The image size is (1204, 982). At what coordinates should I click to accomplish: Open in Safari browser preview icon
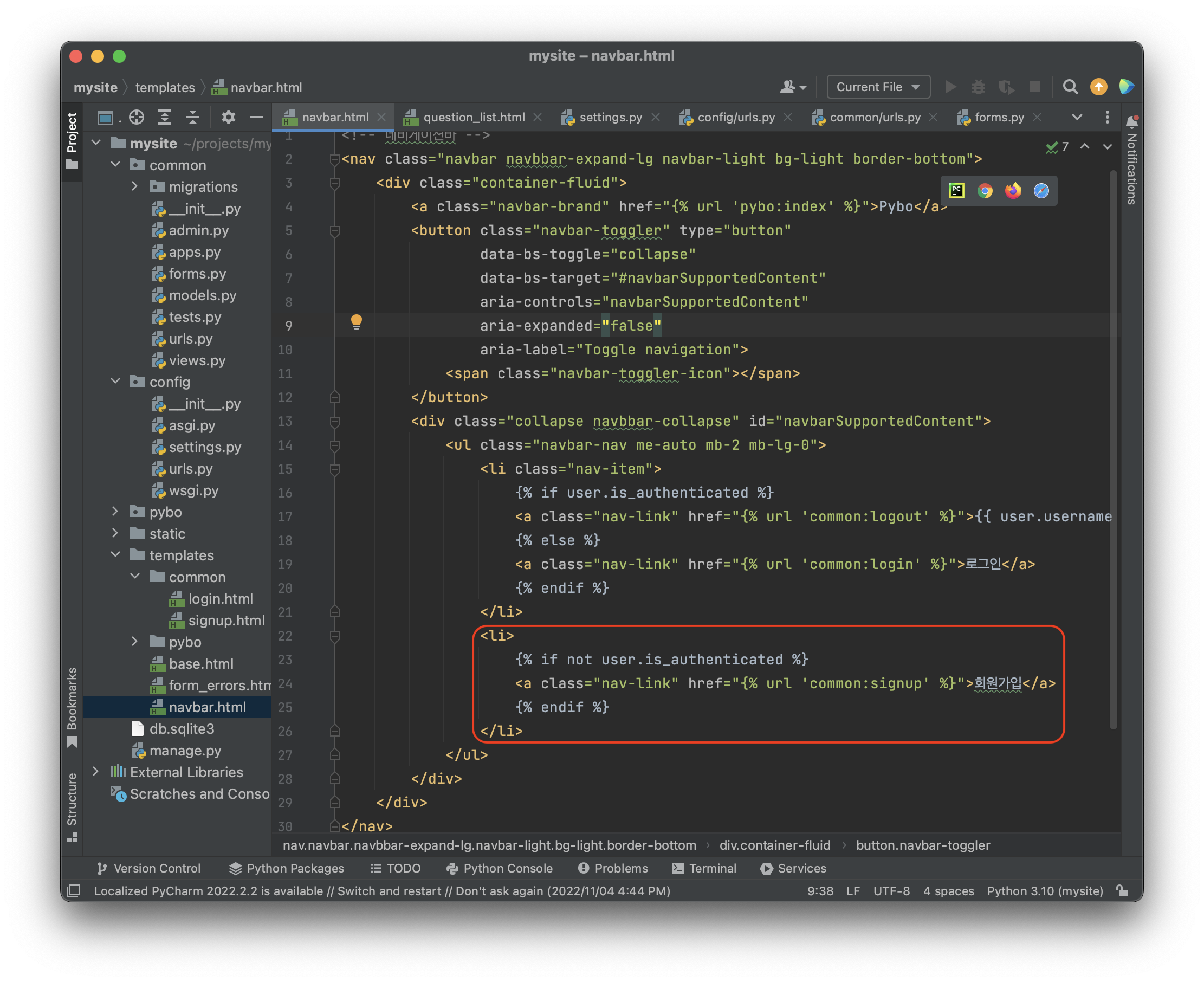1041,191
